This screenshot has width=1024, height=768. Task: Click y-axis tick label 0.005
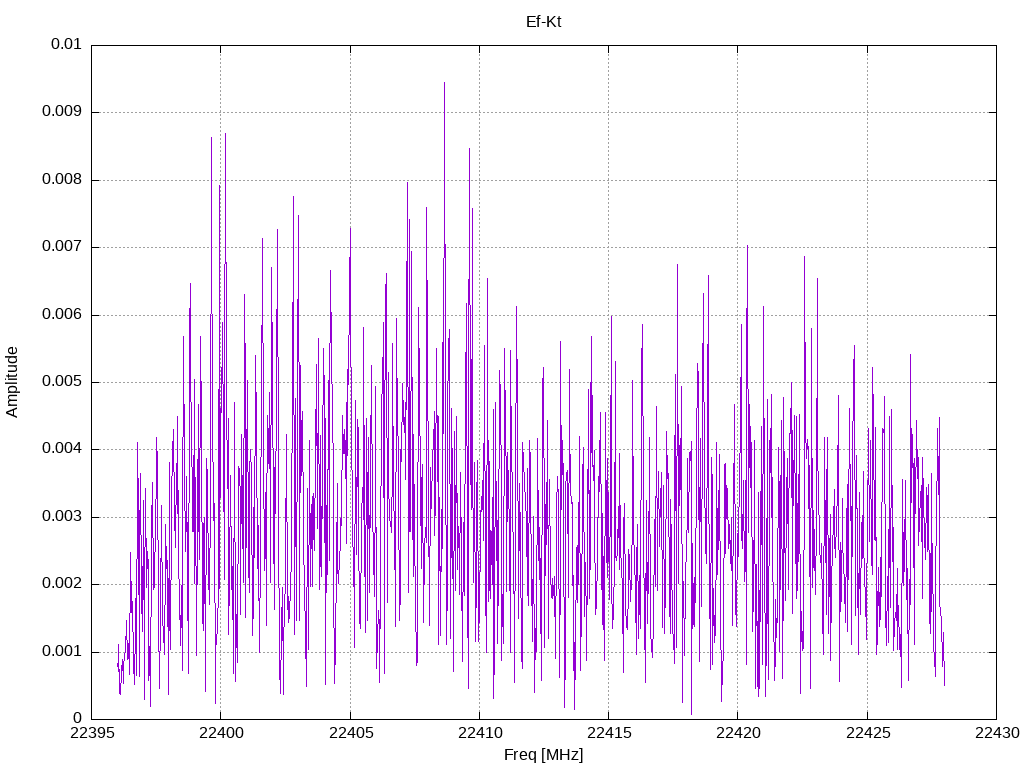pyautogui.click(x=62, y=382)
